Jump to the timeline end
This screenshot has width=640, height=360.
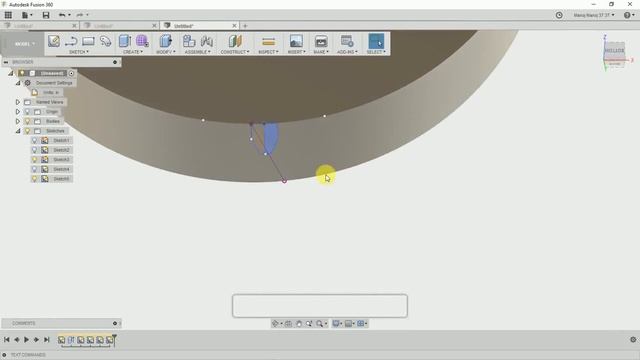click(x=47, y=340)
